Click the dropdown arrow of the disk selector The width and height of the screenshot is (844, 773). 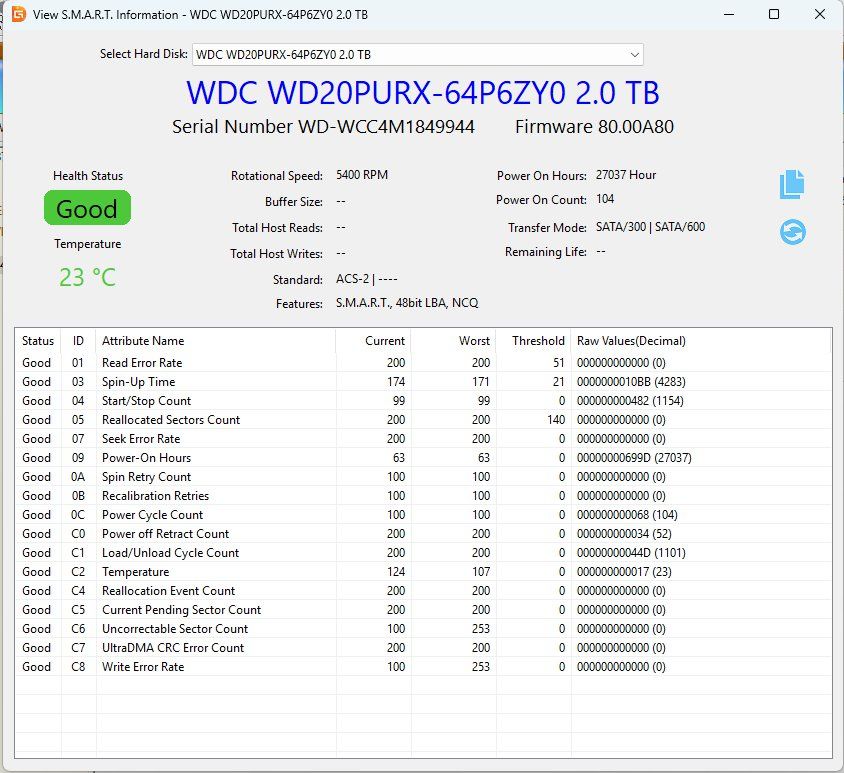point(635,54)
